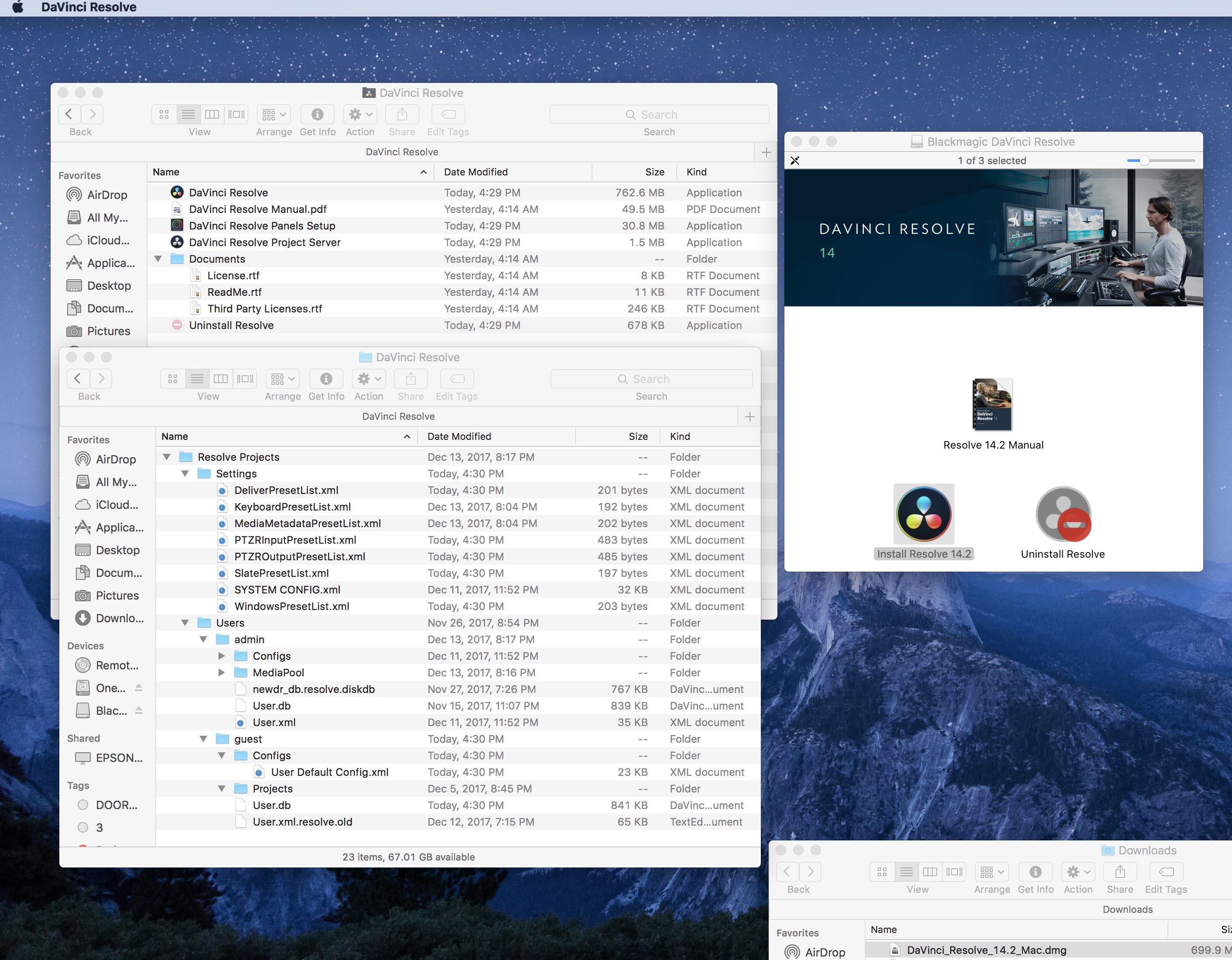Select DaVinci Resolve Panels Setup application
The height and width of the screenshot is (960, 1232).
click(462, 226)
